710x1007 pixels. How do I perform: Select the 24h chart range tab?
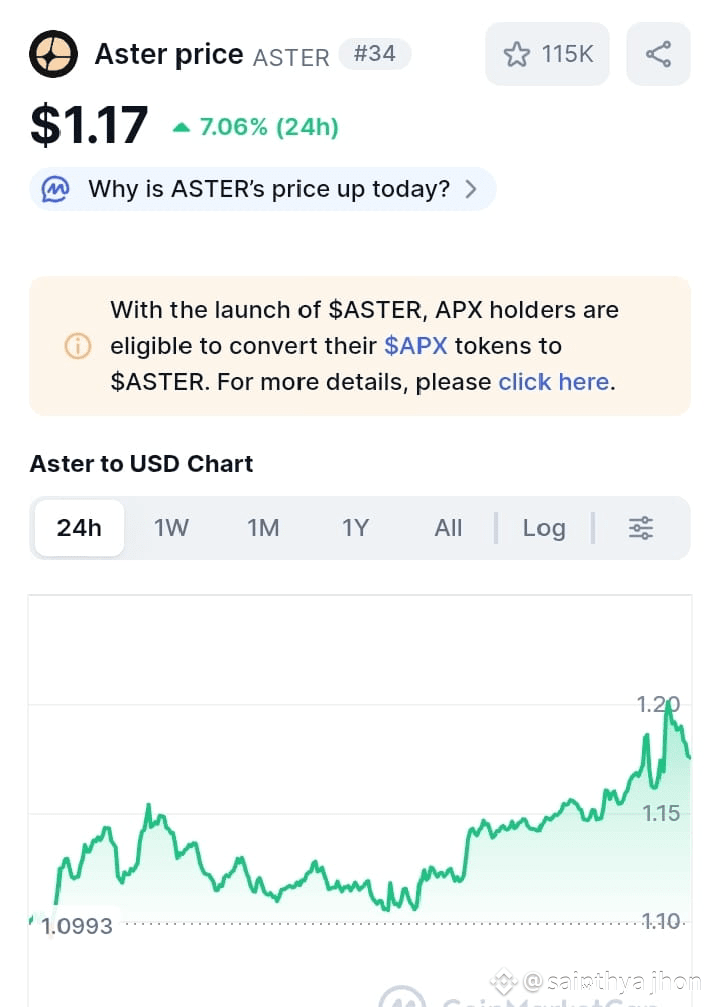coord(79,528)
